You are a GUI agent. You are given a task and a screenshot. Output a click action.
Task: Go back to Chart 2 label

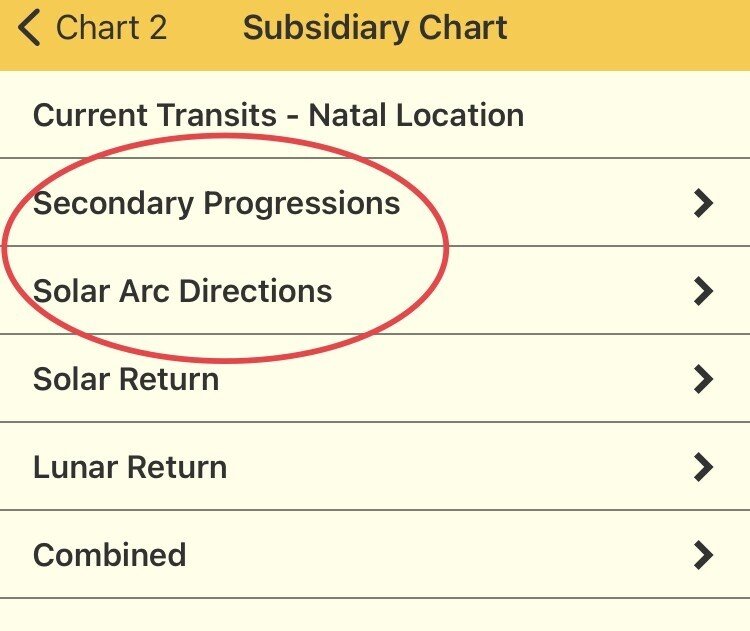(x=111, y=28)
